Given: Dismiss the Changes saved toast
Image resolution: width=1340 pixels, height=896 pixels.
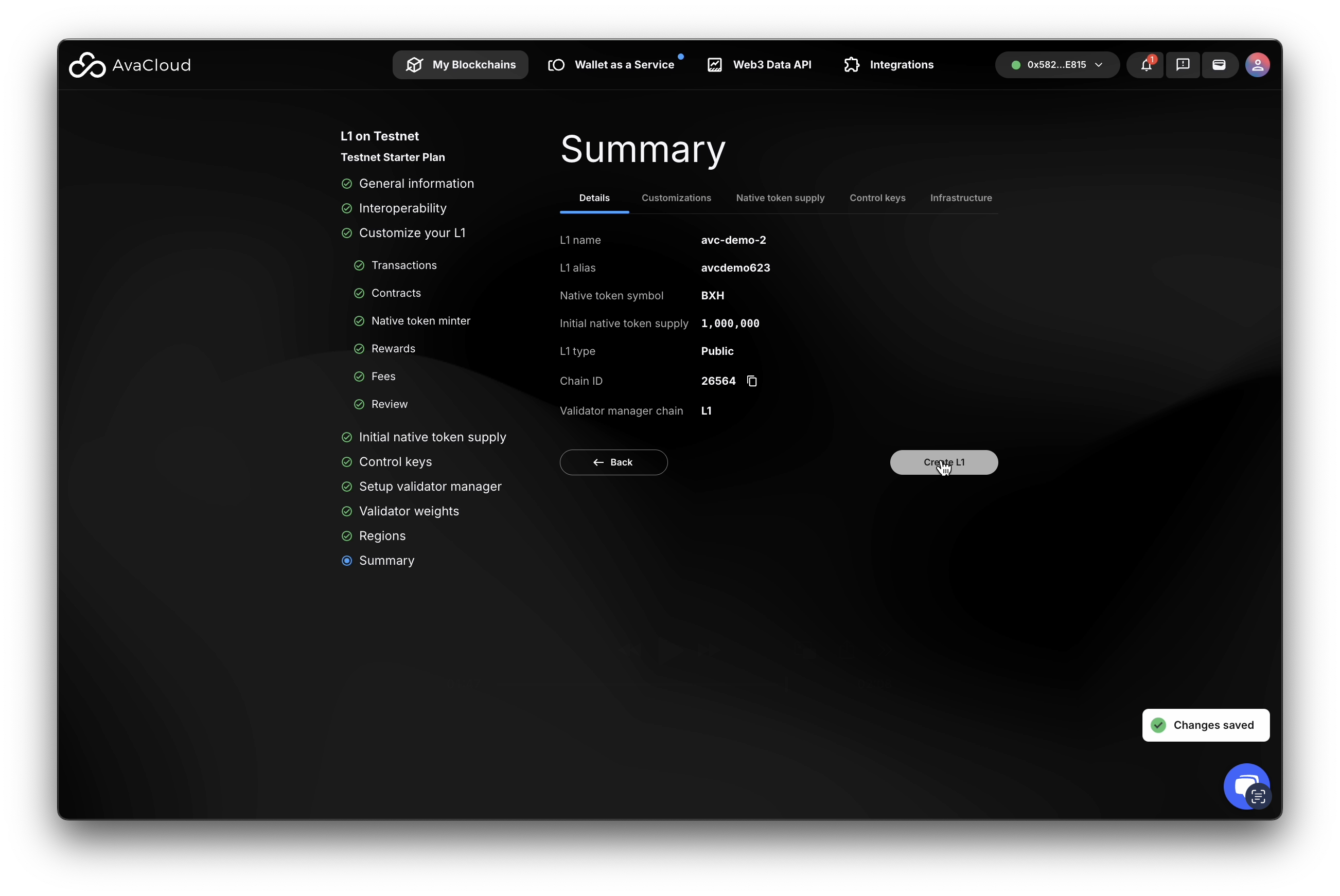Looking at the screenshot, I should [x=1205, y=725].
